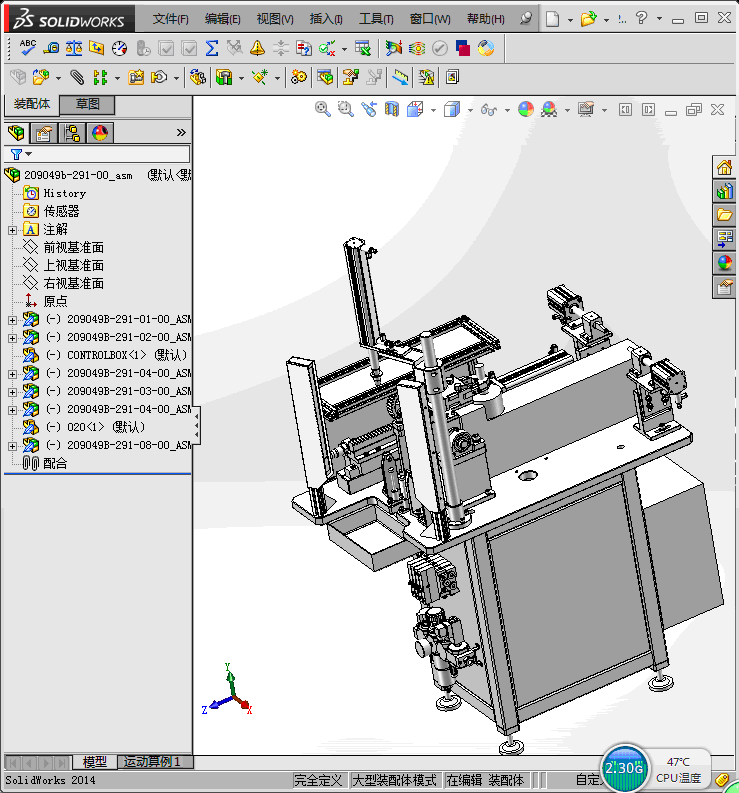The width and height of the screenshot is (739, 793).
Task: Expand the 注解 annotations node
Action: [x=13, y=230]
